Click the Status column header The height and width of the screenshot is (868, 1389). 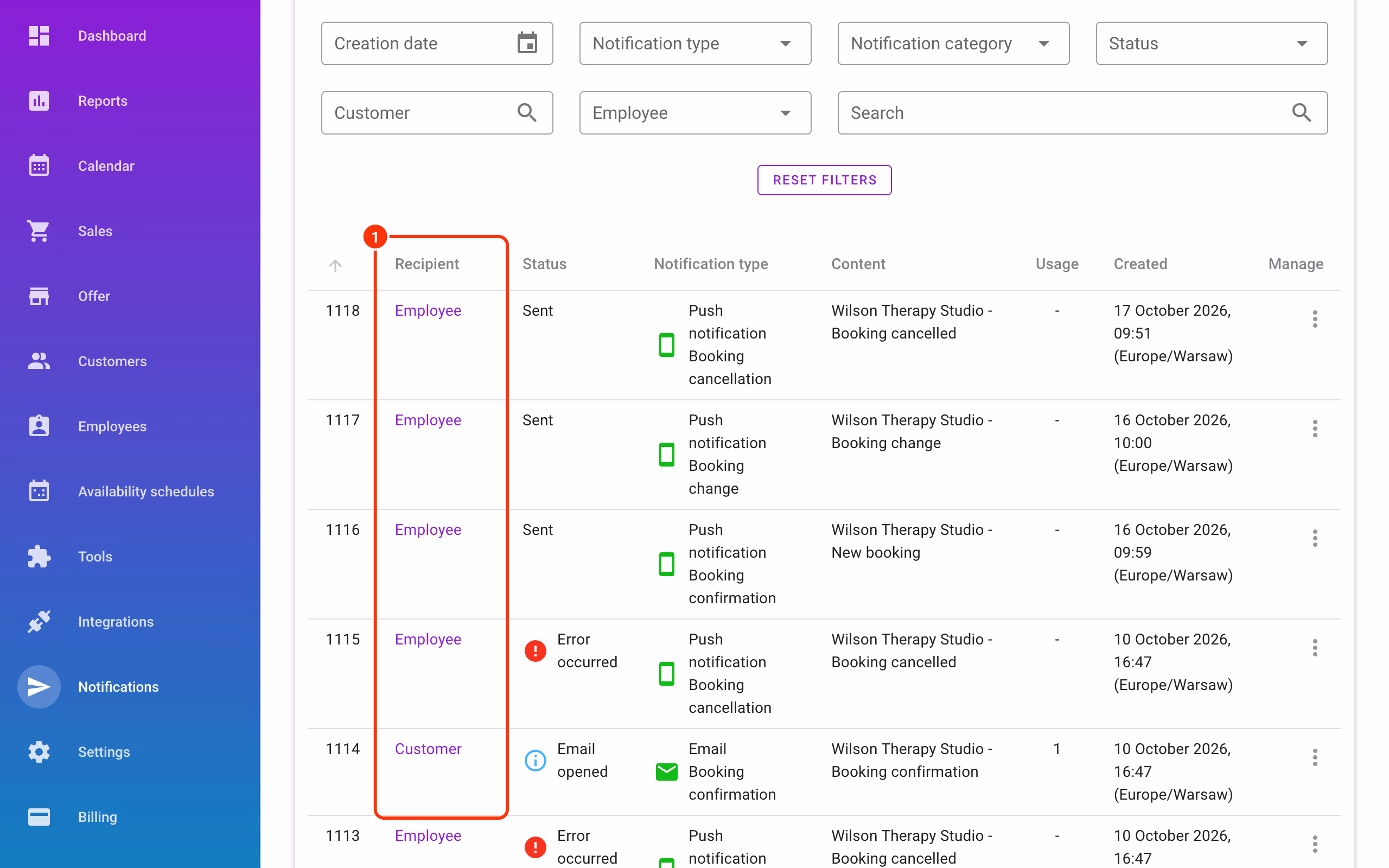544,264
